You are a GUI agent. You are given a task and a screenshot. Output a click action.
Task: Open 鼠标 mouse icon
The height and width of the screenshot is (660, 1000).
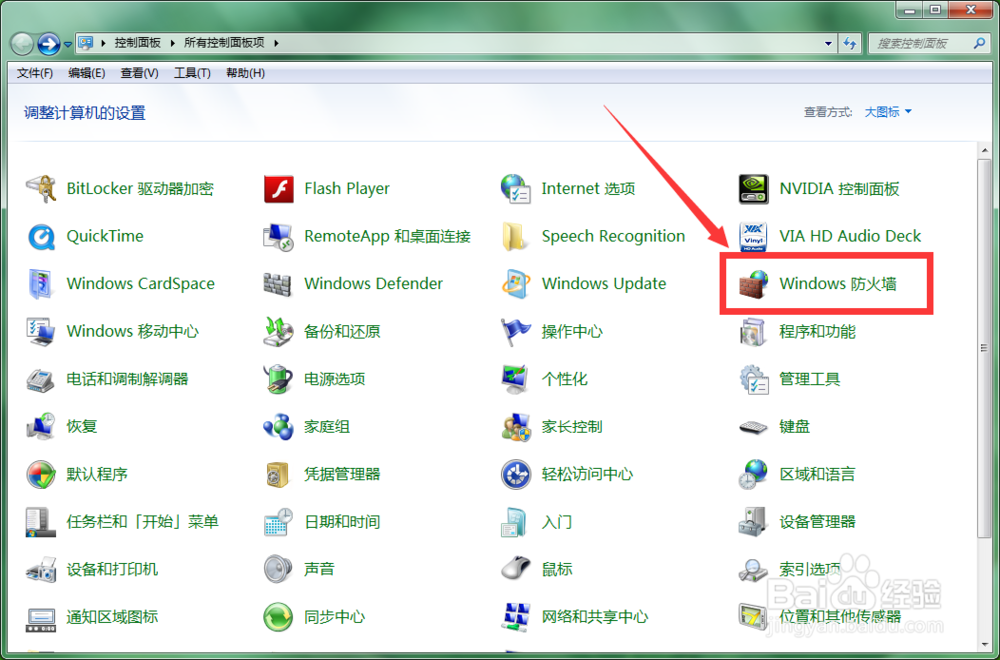pos(516,569)
